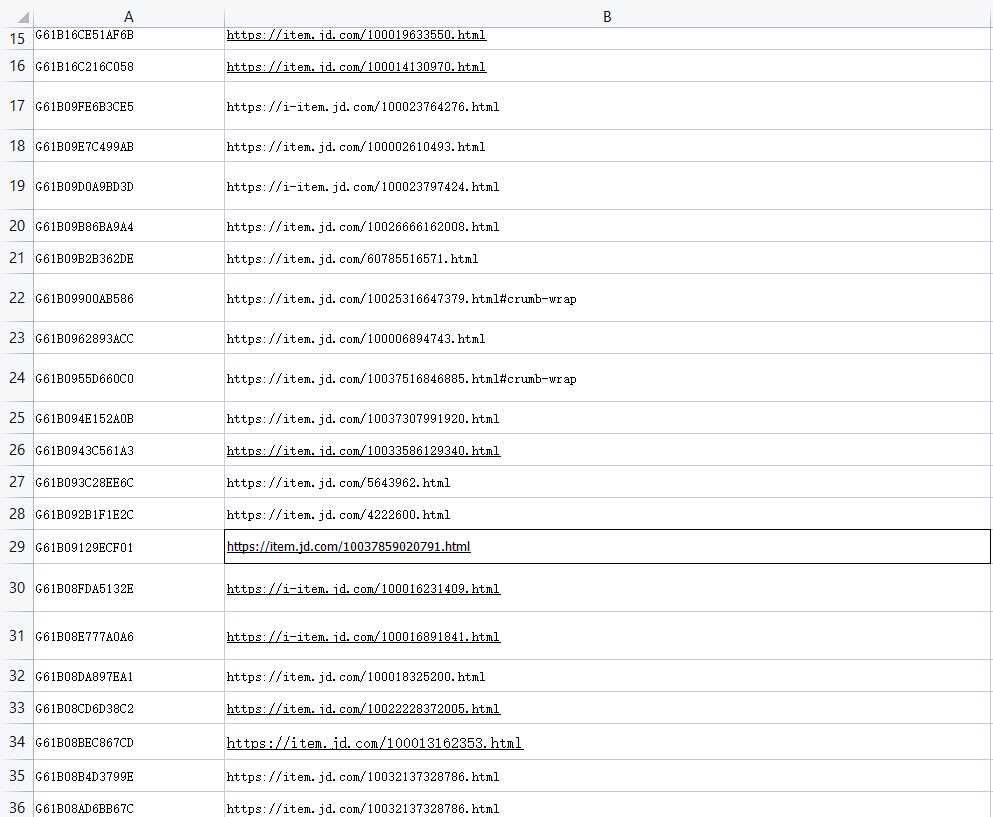This screenshot has width=993, height=817.
Task: Open link i-item.jd.com/100016891841.html
Action: click(x=363, y=636)
